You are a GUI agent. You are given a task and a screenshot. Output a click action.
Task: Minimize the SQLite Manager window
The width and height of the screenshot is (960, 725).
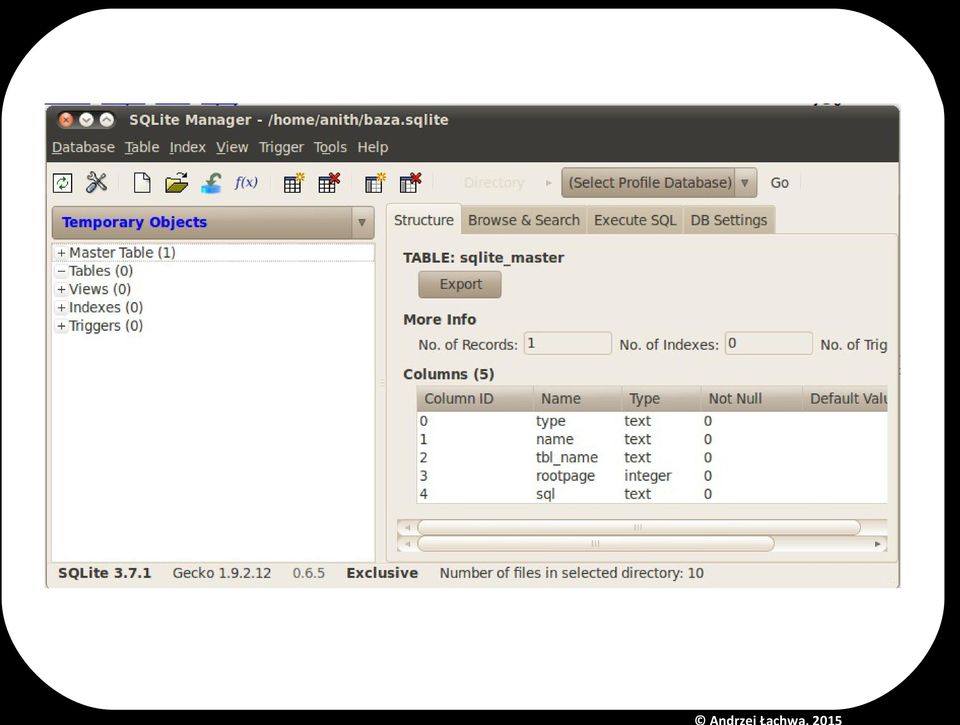[86, 119]
